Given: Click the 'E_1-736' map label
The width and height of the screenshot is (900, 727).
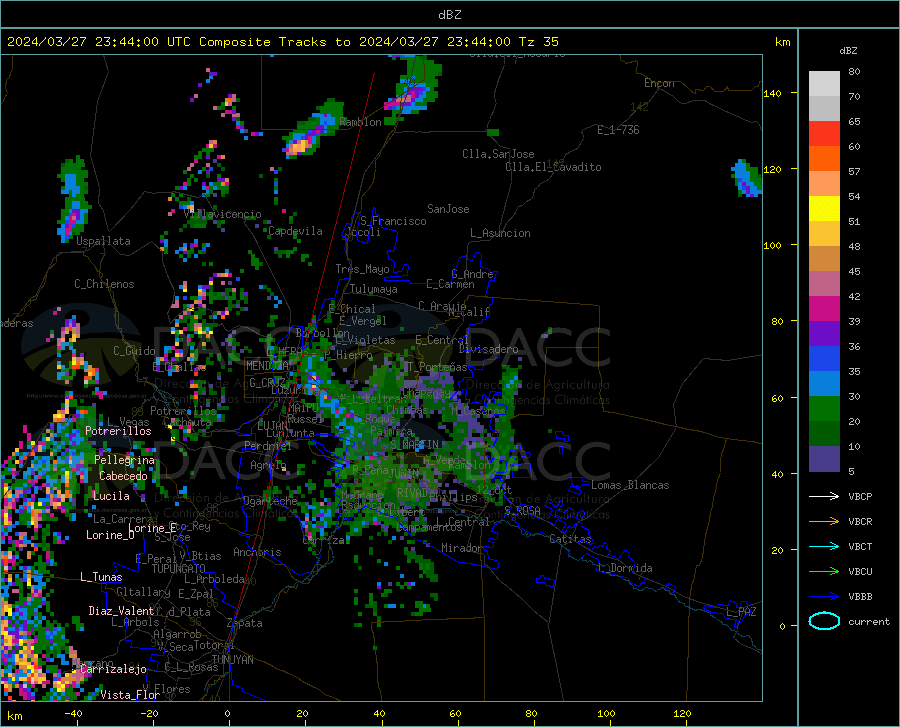Looking at the screenshot, I should pyautogui.click(x=618, y=130).
